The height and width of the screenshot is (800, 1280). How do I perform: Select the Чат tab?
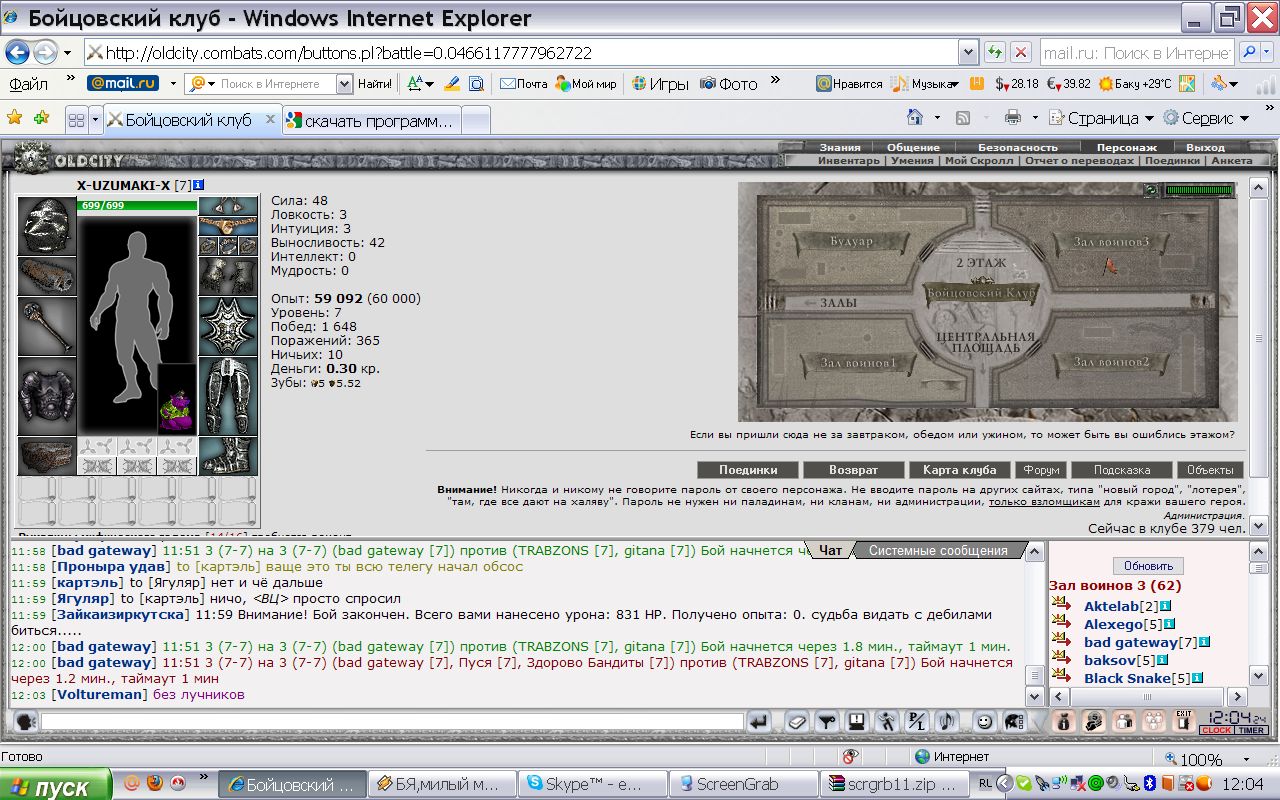point(830,550)
